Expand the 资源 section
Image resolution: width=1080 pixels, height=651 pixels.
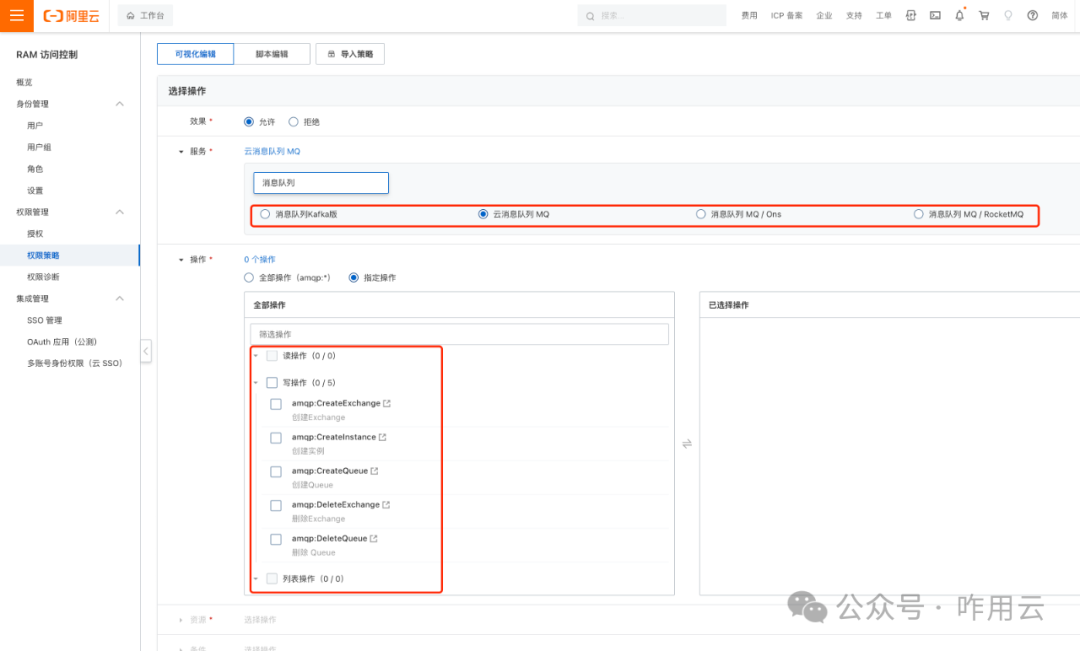click(181, 620)
